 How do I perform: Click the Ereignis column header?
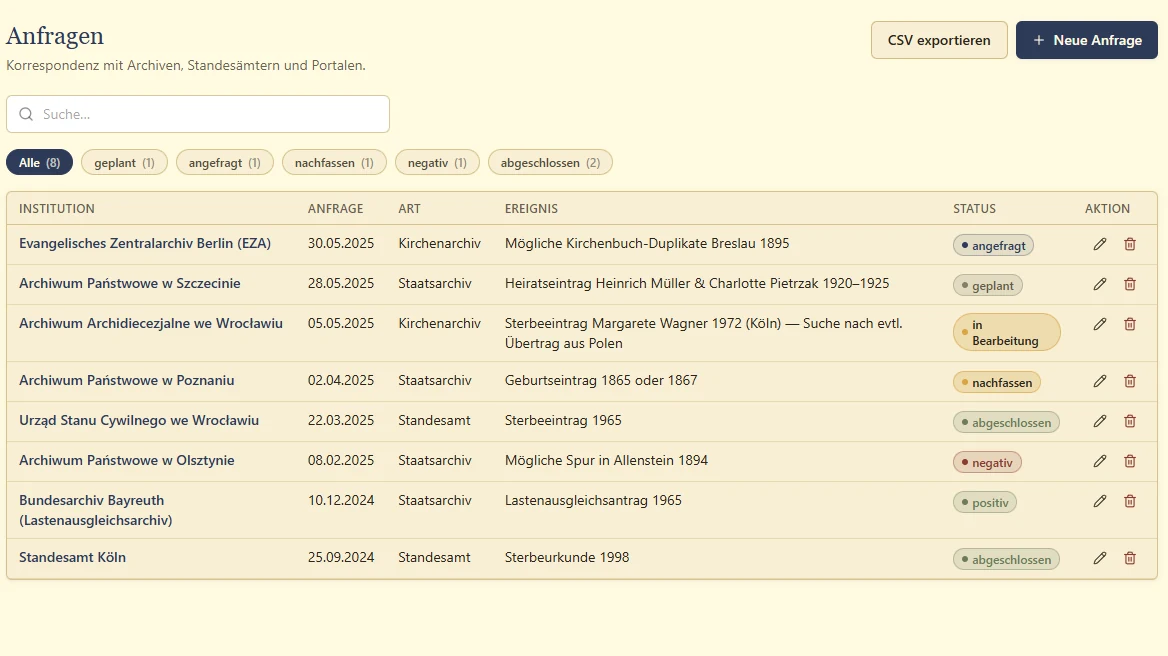pos(531,208)
